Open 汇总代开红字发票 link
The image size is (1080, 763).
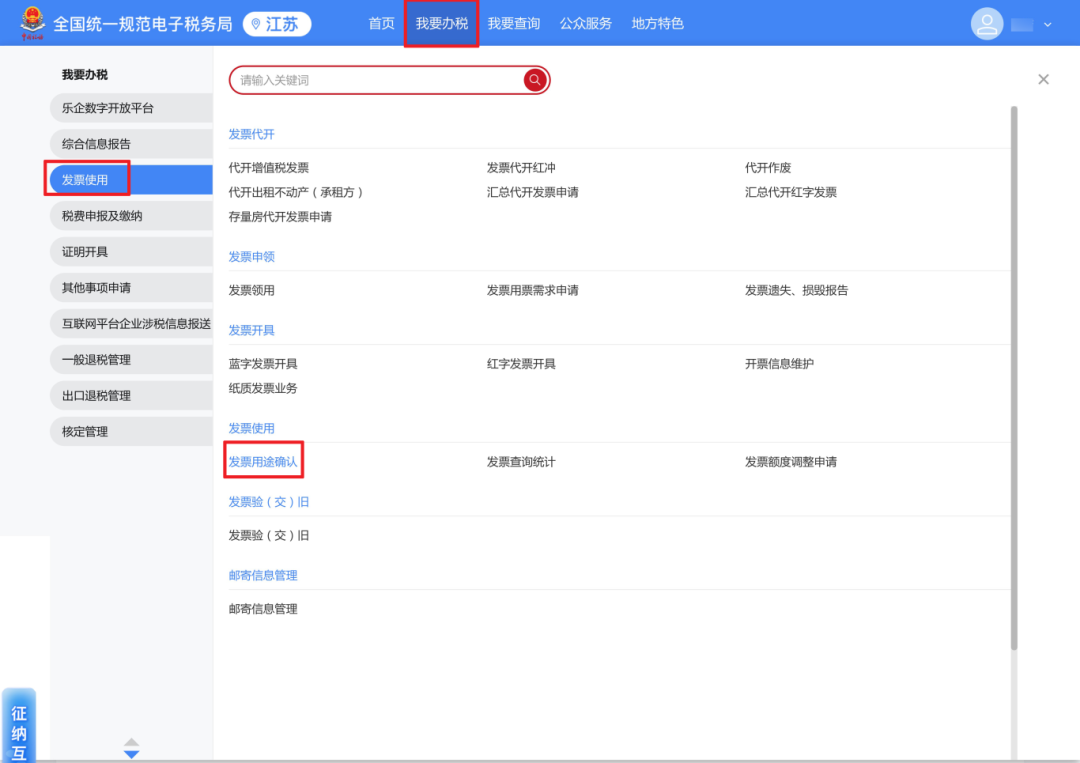pos(791,192)
